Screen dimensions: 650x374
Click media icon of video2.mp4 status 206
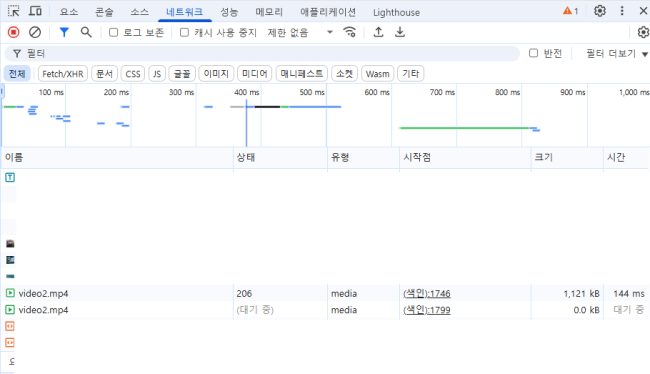pos(10,293)
